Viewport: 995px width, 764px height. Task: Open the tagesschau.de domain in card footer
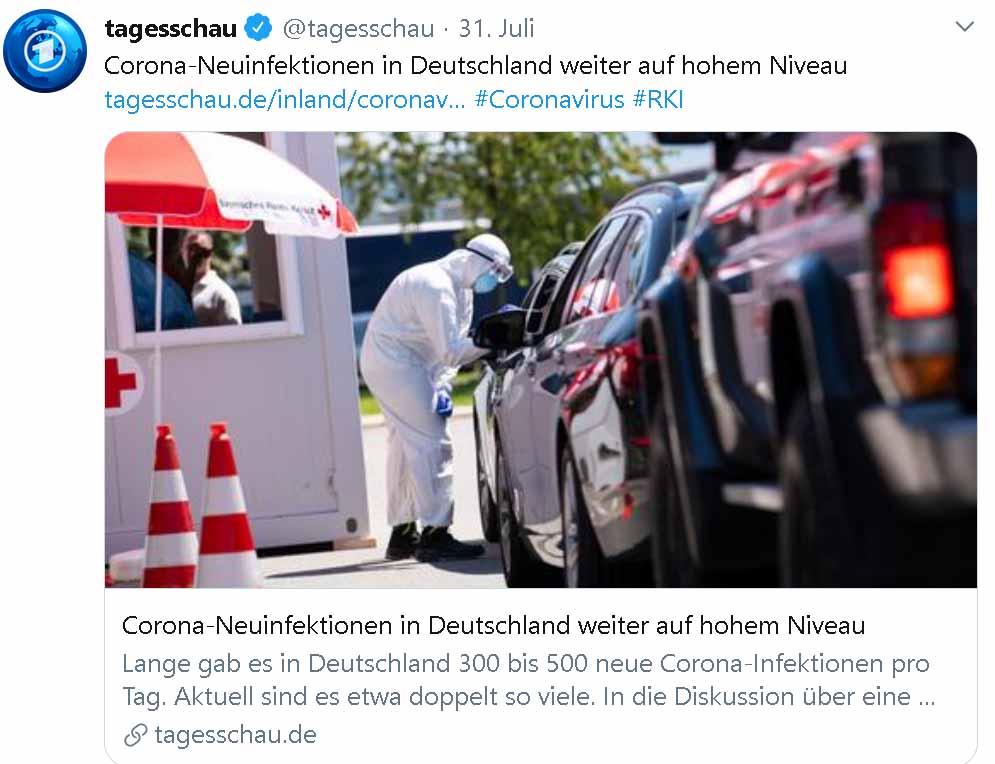tap(235, 735)
